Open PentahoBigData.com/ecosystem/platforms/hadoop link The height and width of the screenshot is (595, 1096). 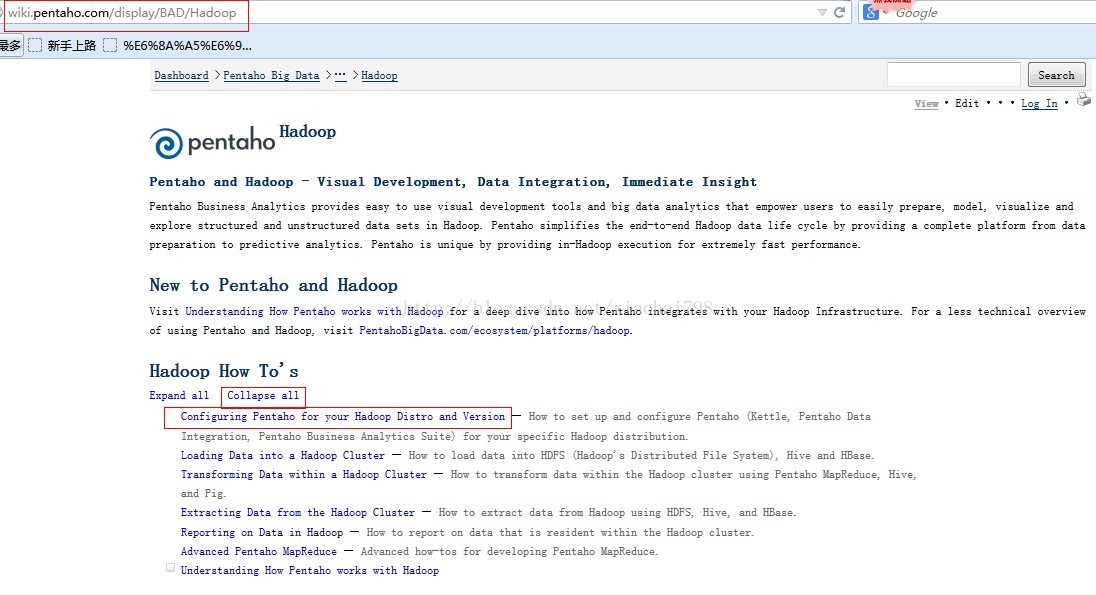click(x=494, y=330)
